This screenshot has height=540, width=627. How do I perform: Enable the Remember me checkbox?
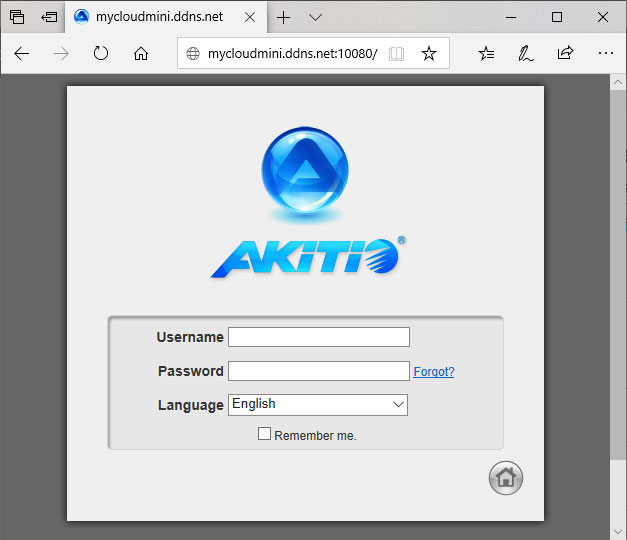pyautogui.click(x=265, y=434)
